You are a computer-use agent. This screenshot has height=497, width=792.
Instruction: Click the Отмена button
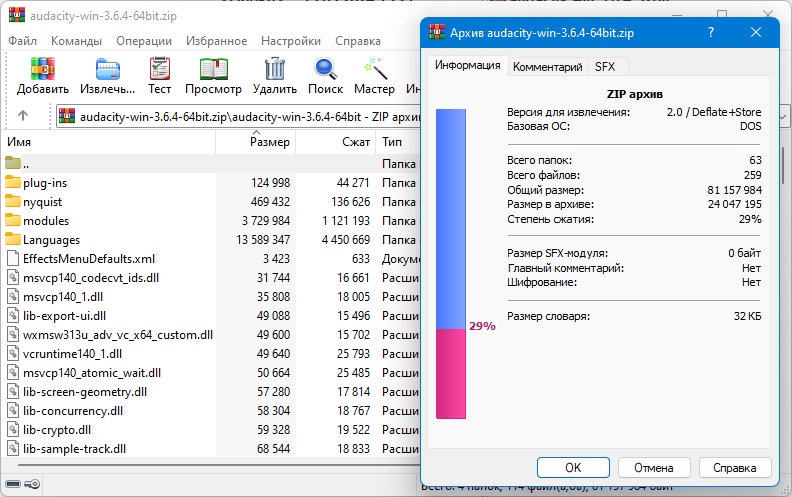pos(654,468)
